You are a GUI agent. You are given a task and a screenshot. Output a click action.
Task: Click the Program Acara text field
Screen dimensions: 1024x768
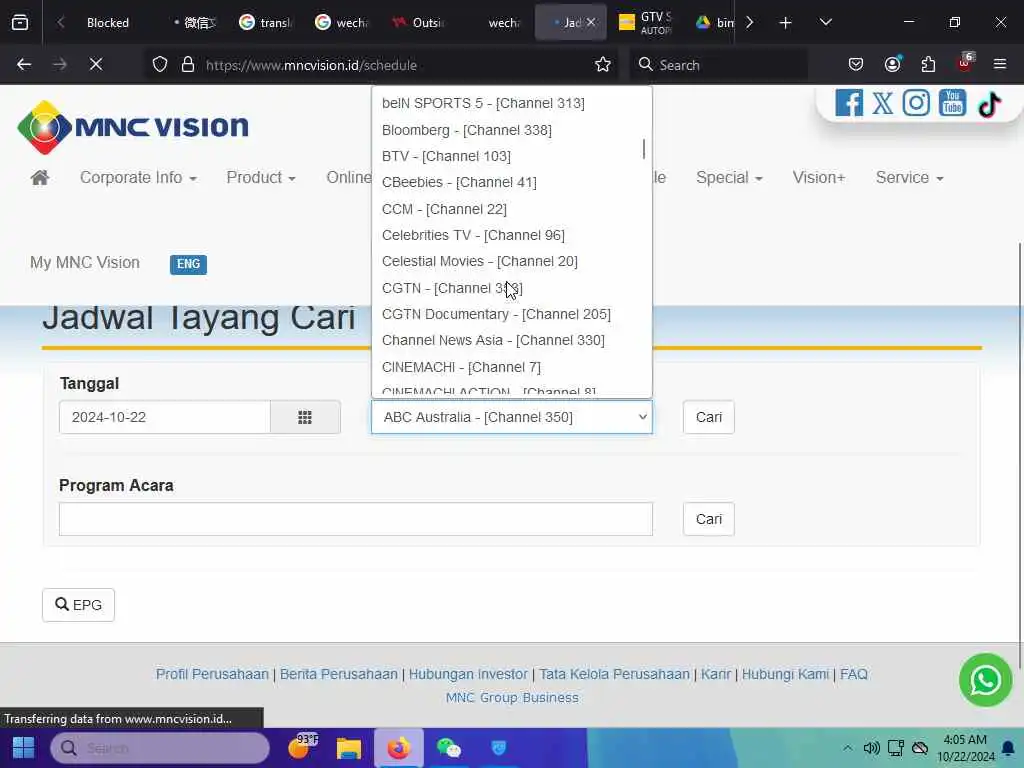356,519
